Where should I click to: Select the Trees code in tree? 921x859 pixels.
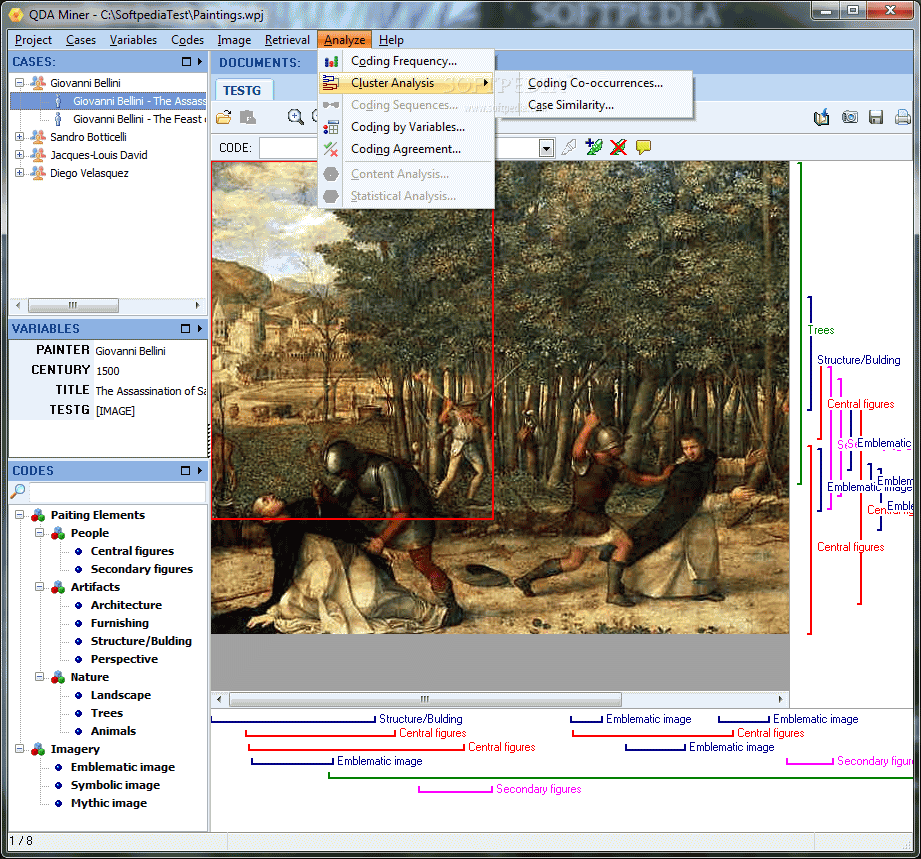(x=107, y=713)
